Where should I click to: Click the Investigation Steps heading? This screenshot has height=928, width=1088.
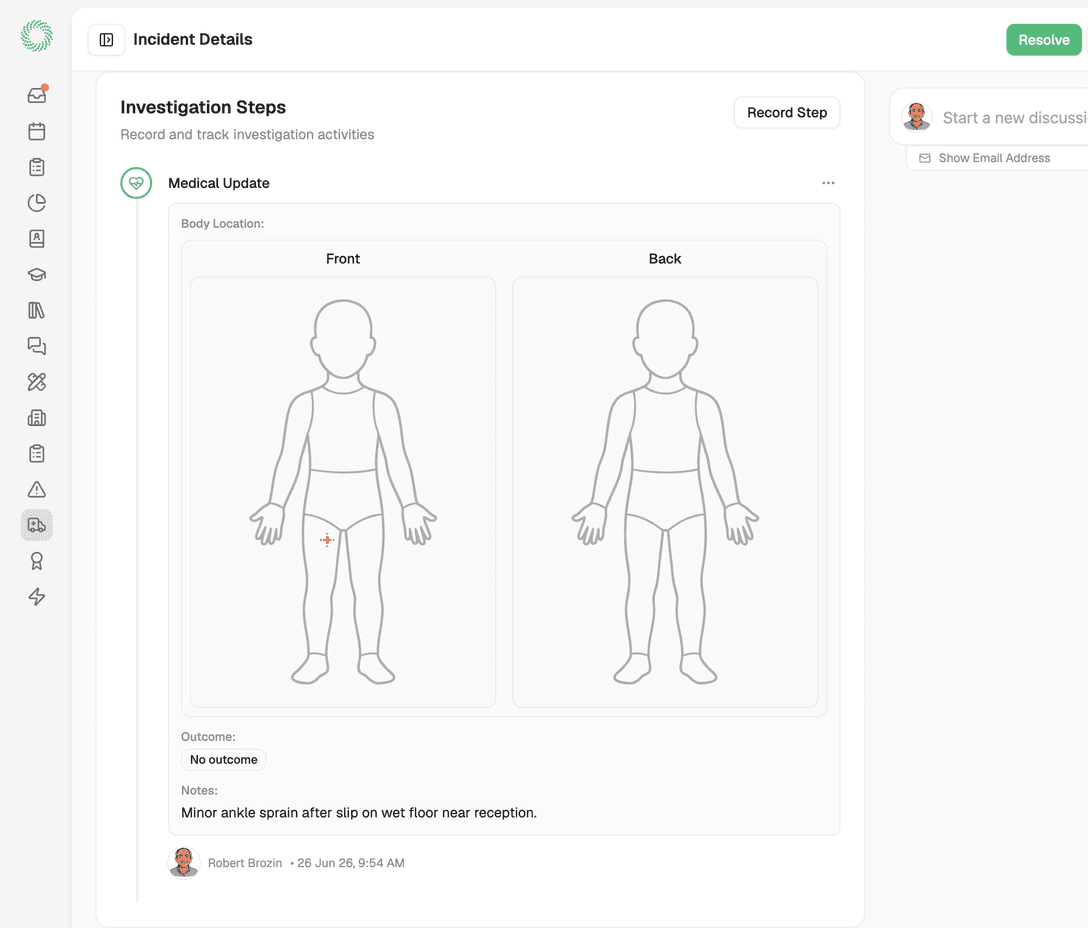[203, 107]
